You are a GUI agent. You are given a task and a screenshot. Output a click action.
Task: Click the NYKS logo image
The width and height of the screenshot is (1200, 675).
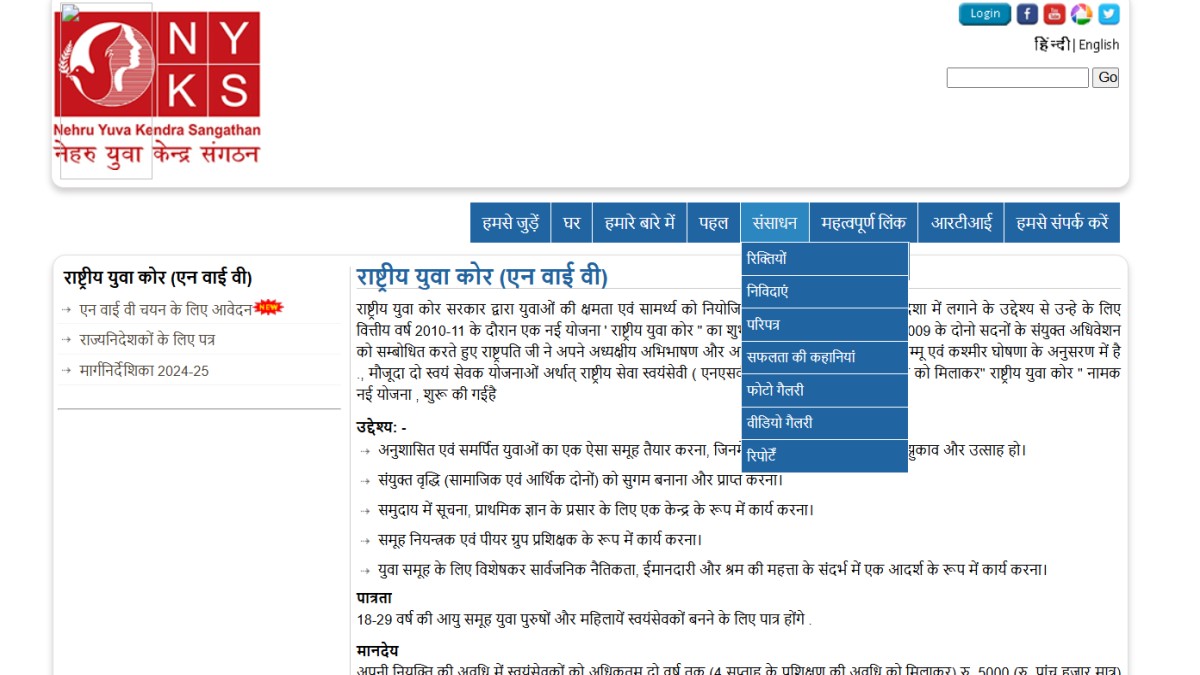tap(157, 90)
